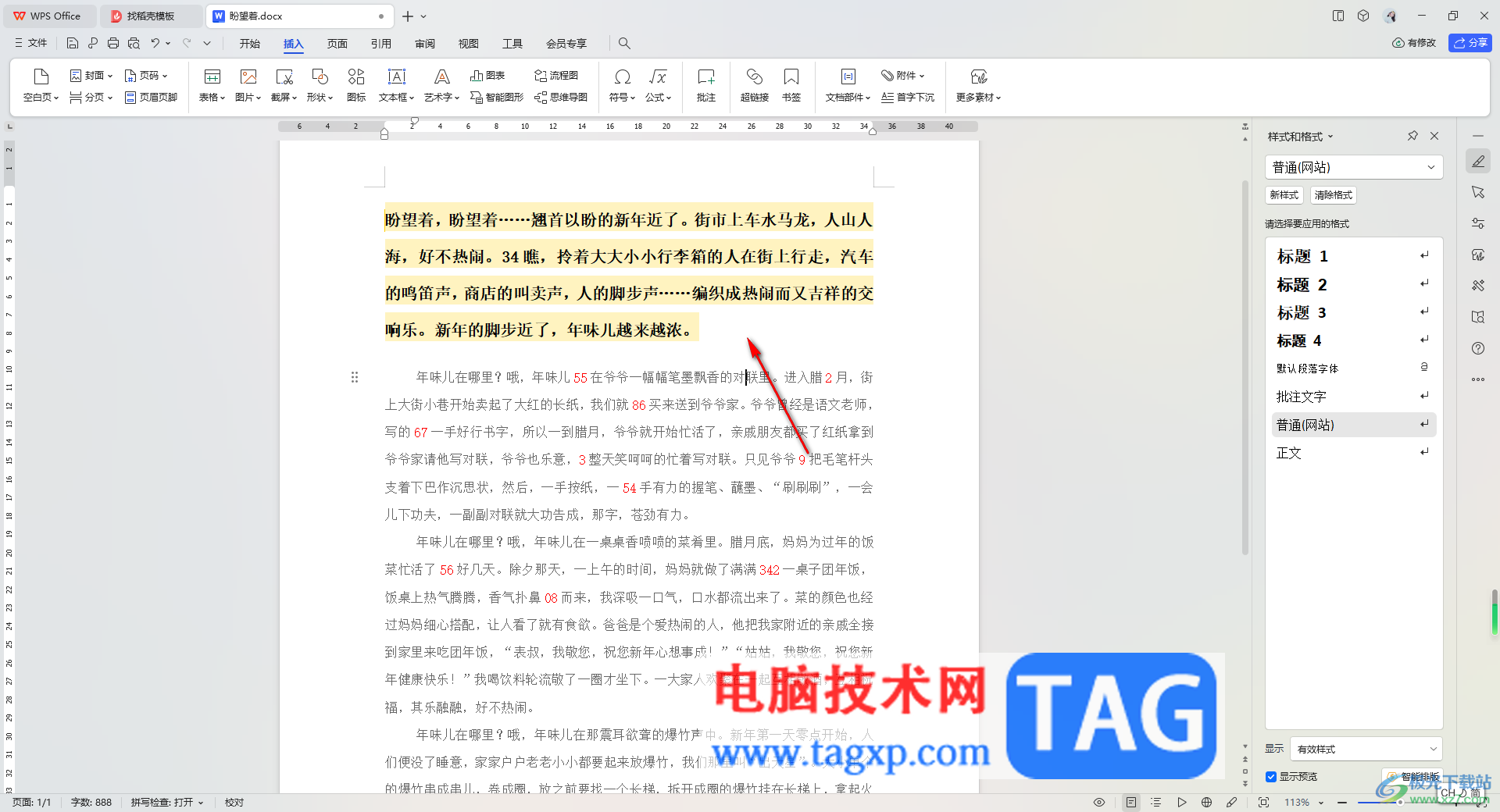
Task: Start reading mode play icon in status bar
Action: [x=1181, y=802]
